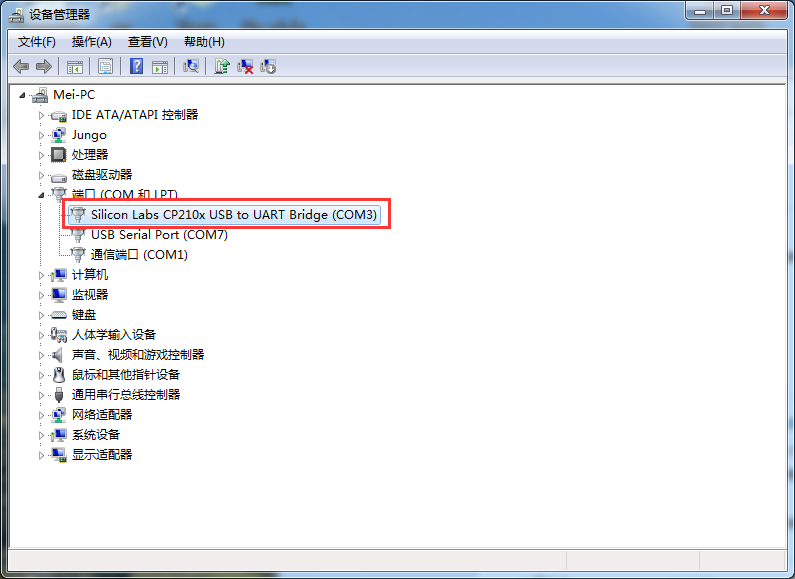Image resolution: width=795 pixels, height=579 pixels.
Task: Open the 文件(F) menu
Action: click(37, 42)
